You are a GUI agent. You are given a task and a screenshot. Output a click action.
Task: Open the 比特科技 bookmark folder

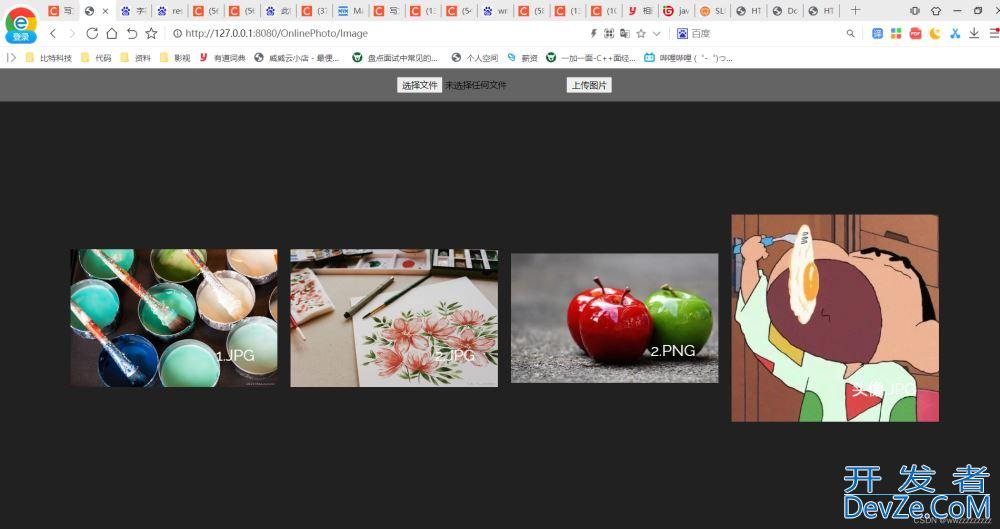[x=48, y=57]
